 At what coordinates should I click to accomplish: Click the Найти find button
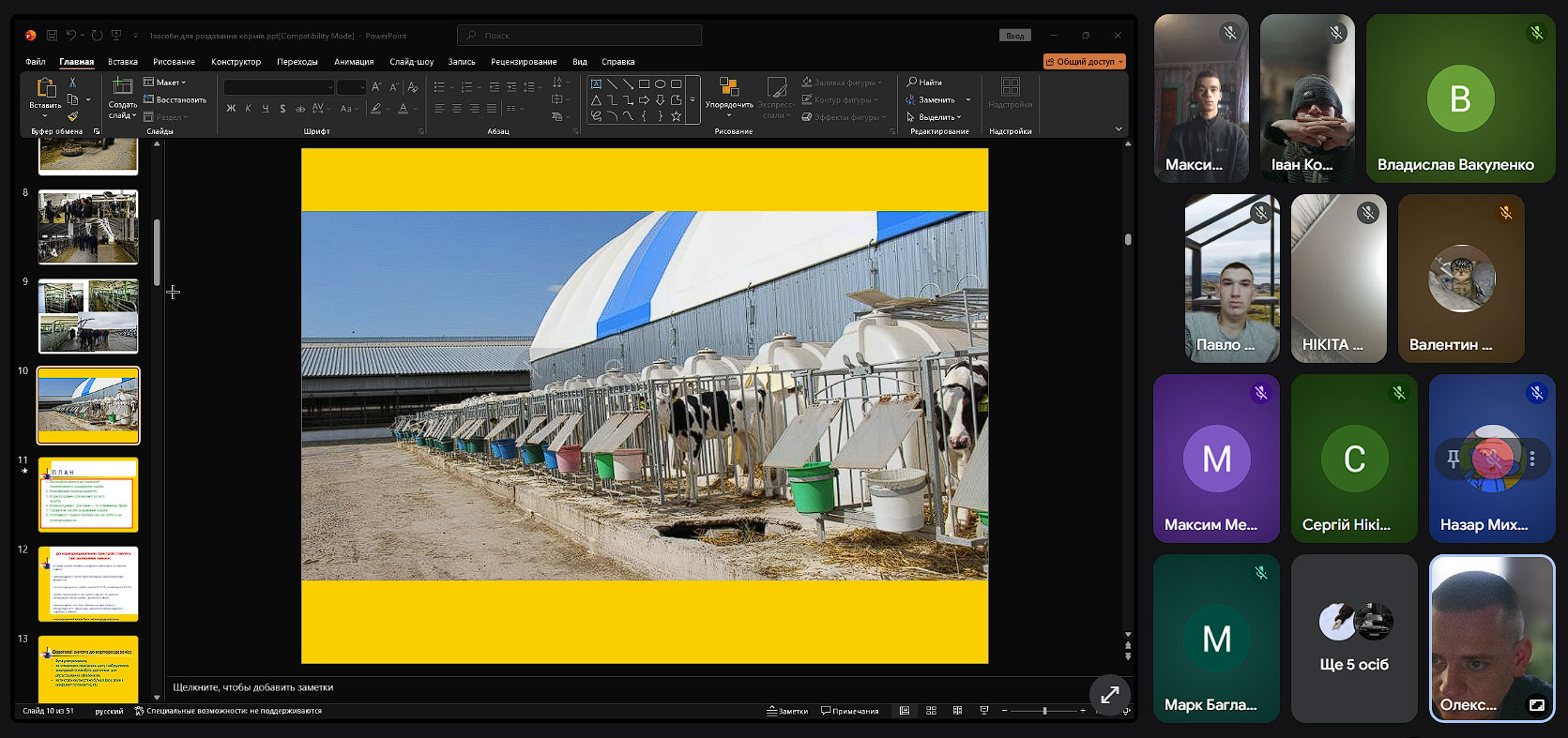pos(924,83)
